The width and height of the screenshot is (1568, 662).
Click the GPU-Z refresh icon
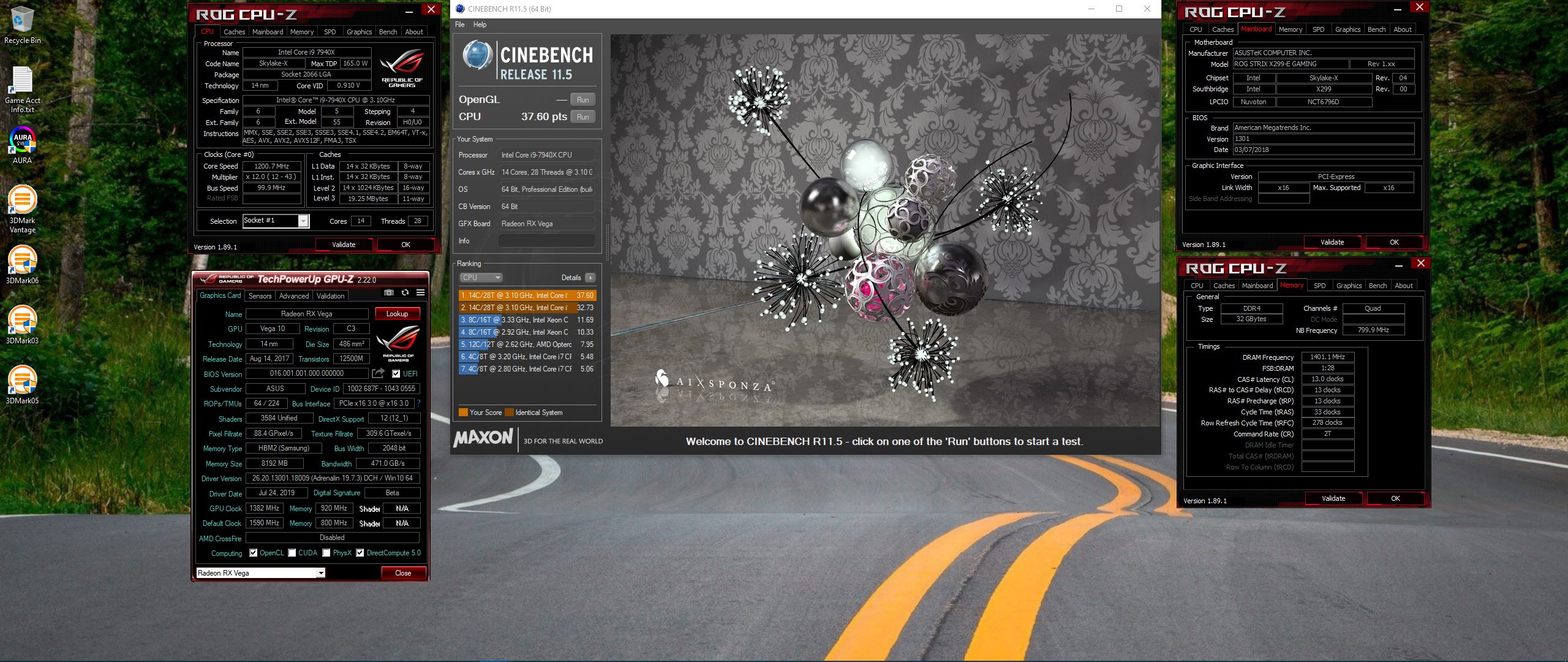[x=405, y=293]
